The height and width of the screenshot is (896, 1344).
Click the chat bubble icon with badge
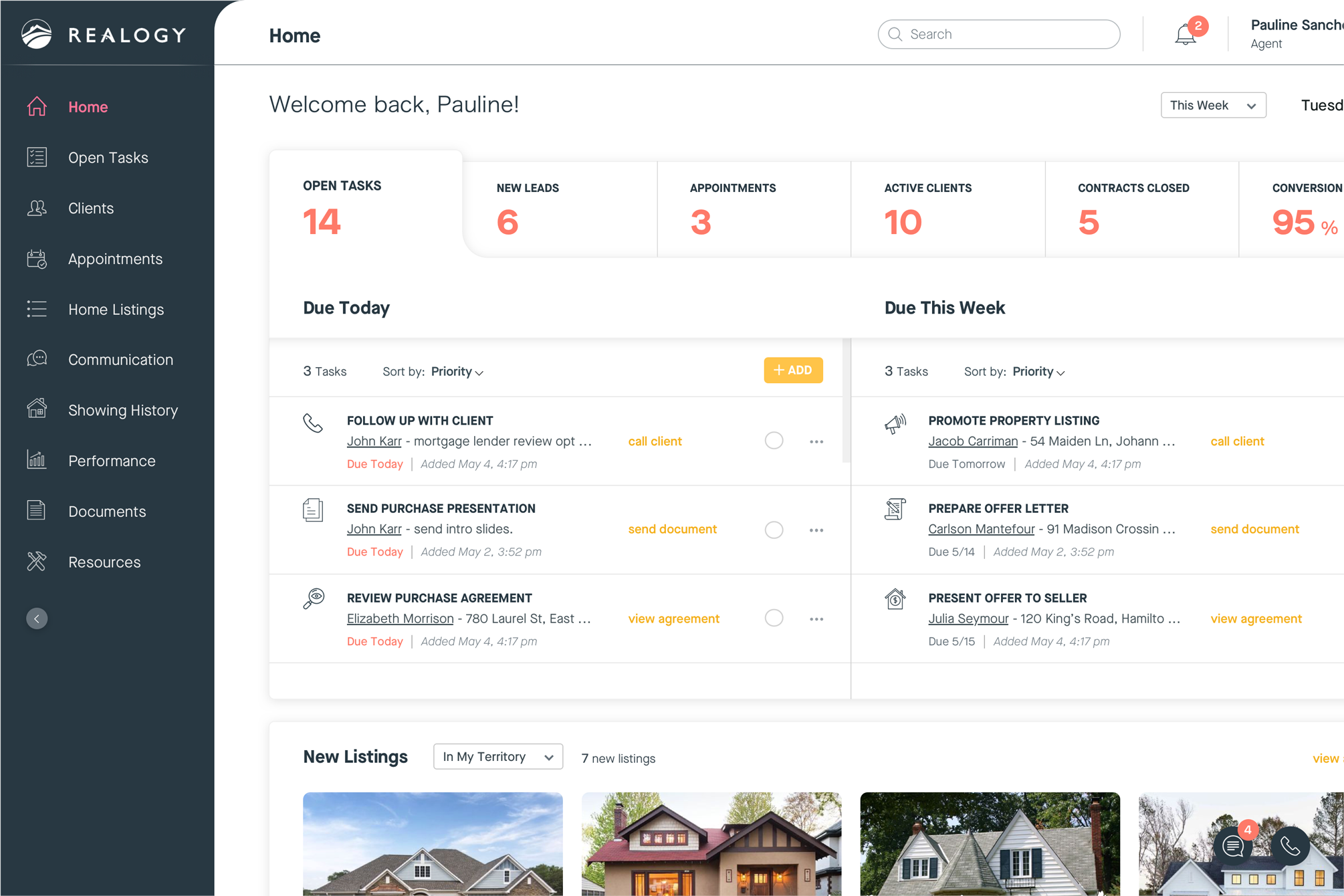[1233, 846]
